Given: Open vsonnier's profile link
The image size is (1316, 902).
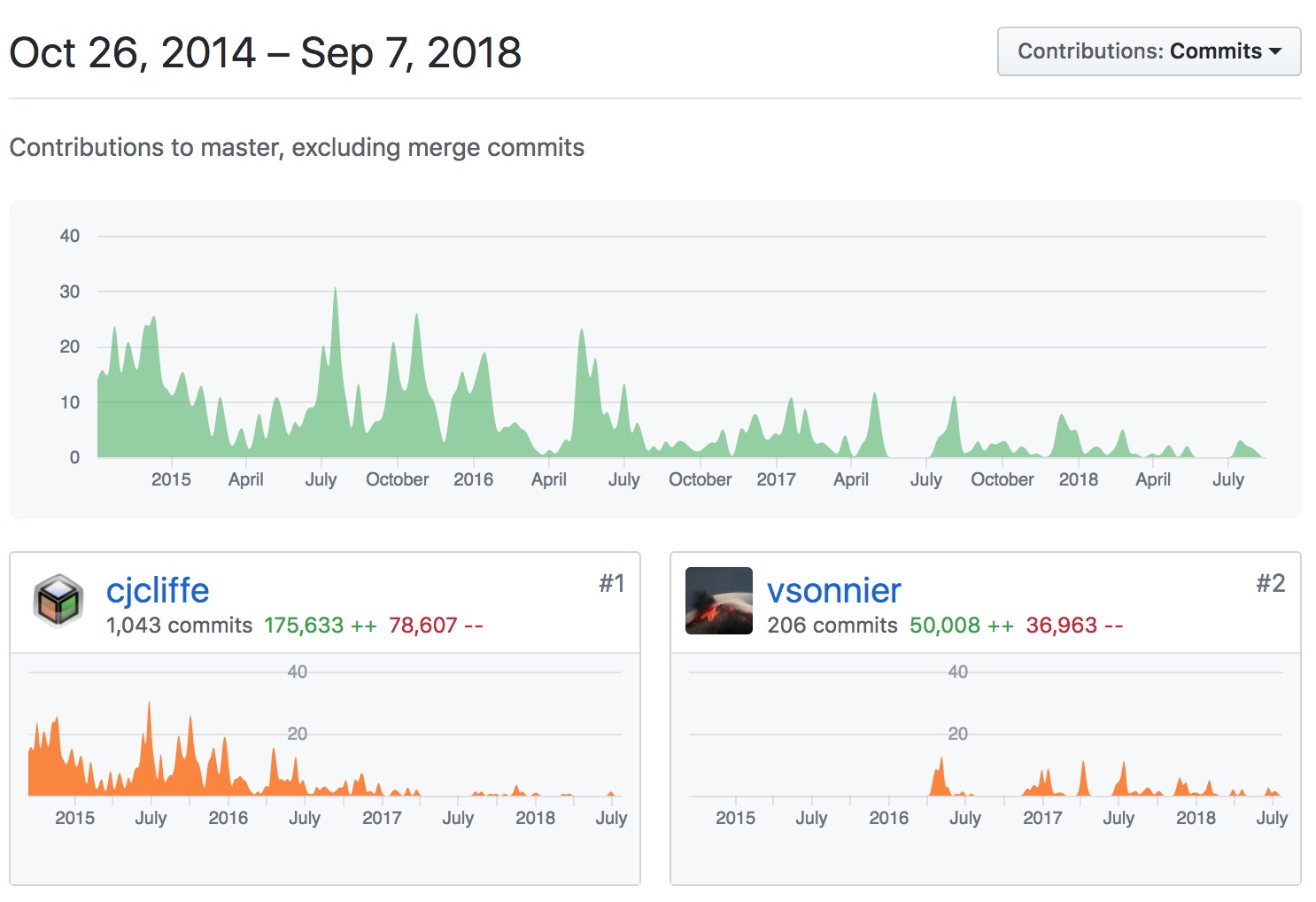Looking at the screenshot, I should click(834, 590).
